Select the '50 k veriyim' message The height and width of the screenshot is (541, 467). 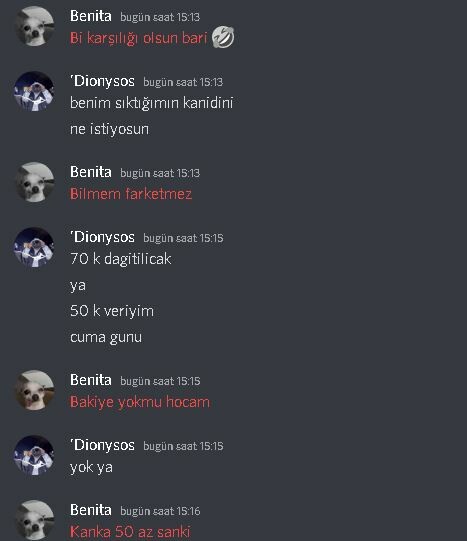(x=112, y=311)
